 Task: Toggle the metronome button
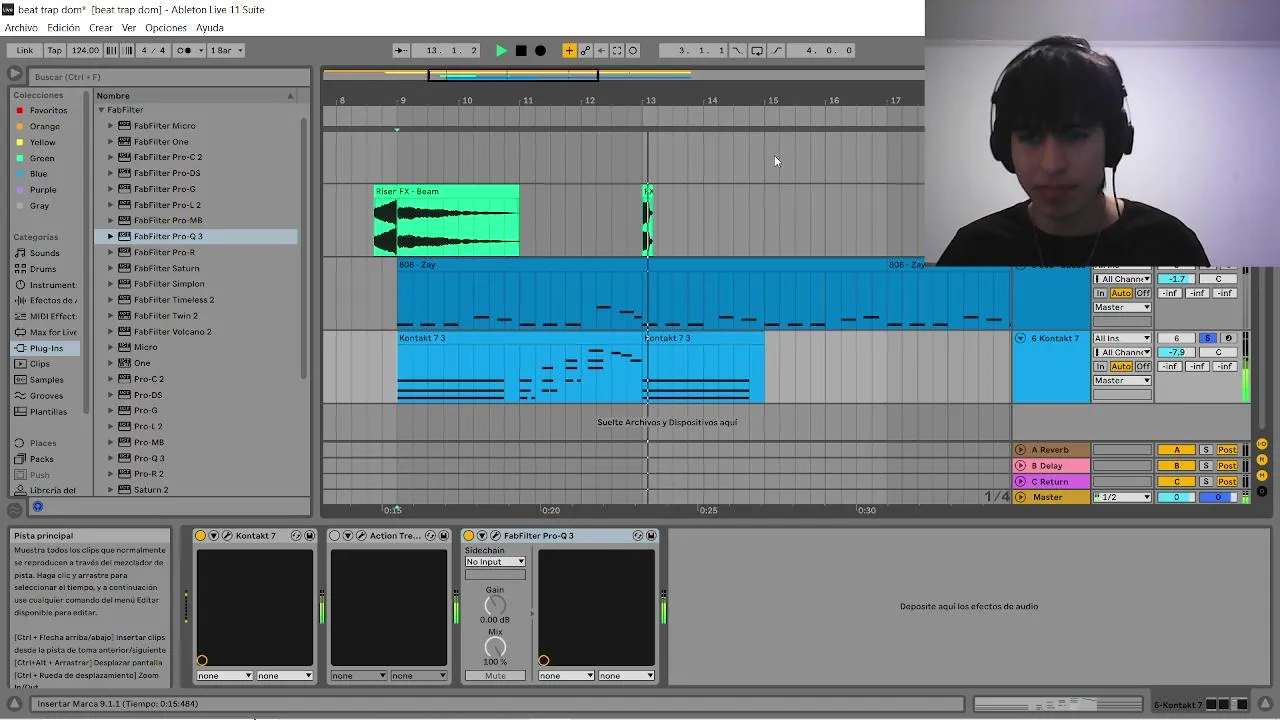187,50
